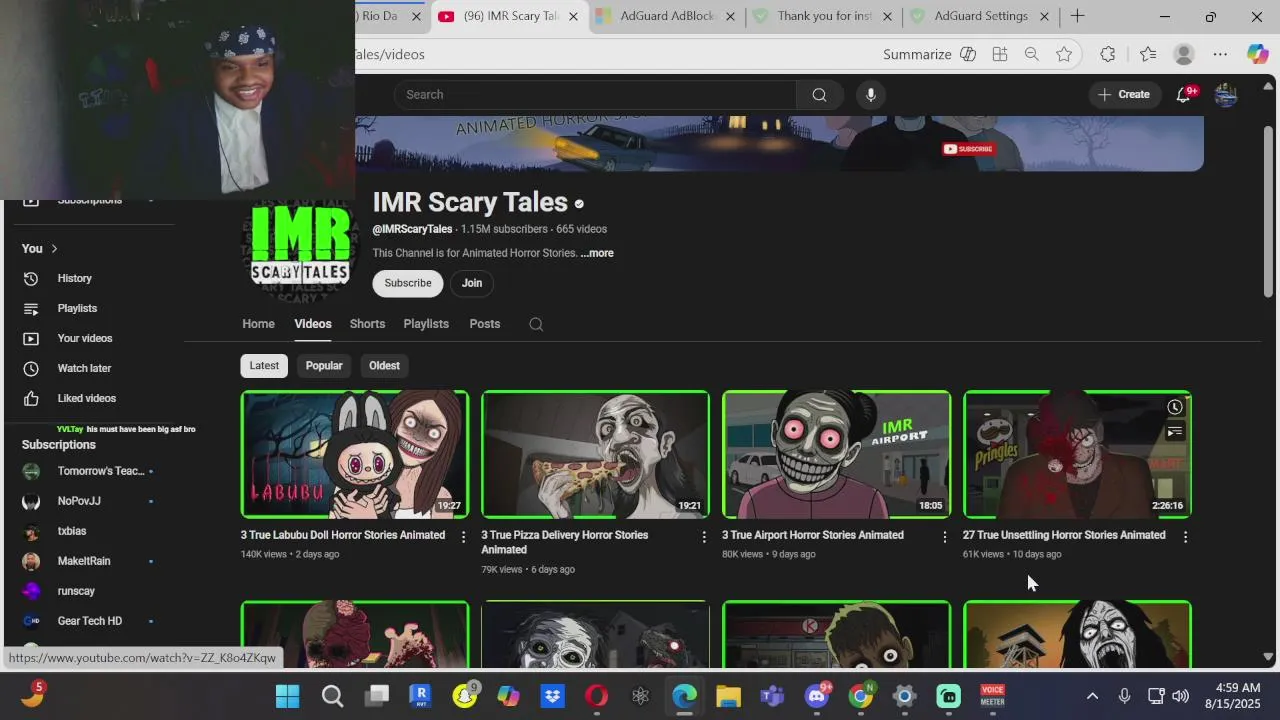Click the channel search magnifier icon
The height and width of the screenshot is (720, 1280).
click(x=536, y=324)
